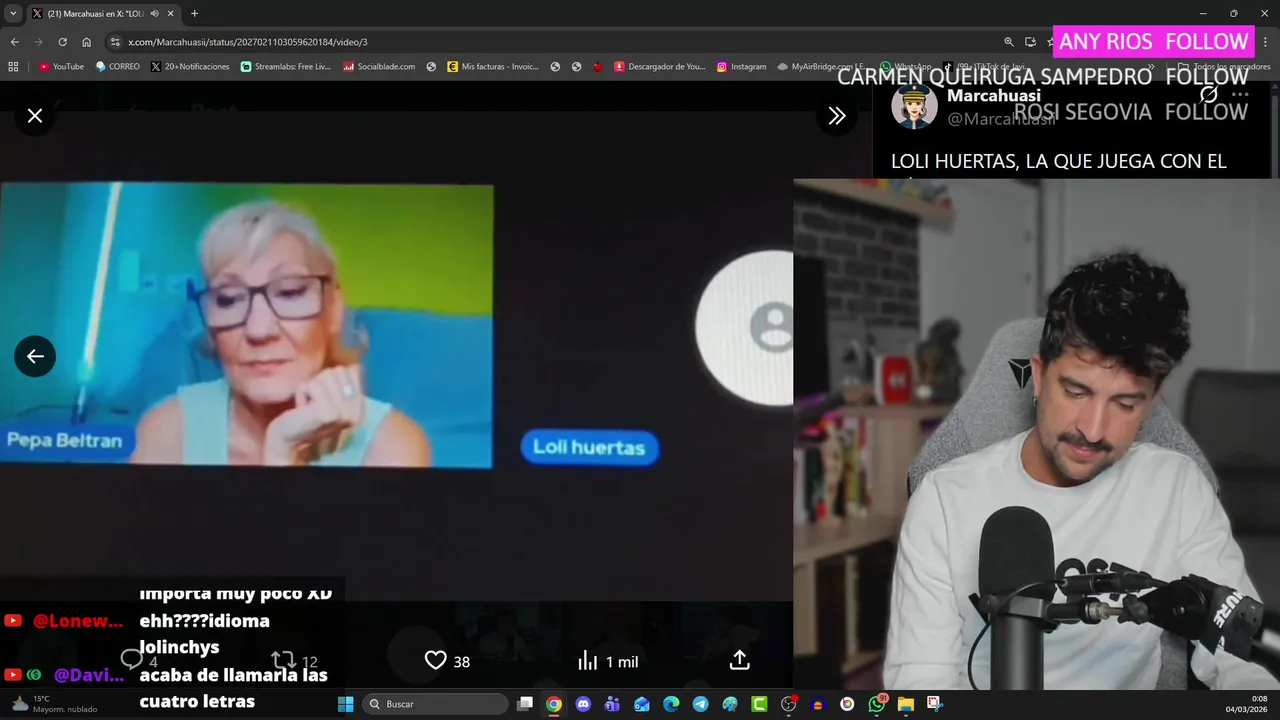Screen dimensions: 1280x720
Task: Open a new browser tab
Action: [194, 13]
